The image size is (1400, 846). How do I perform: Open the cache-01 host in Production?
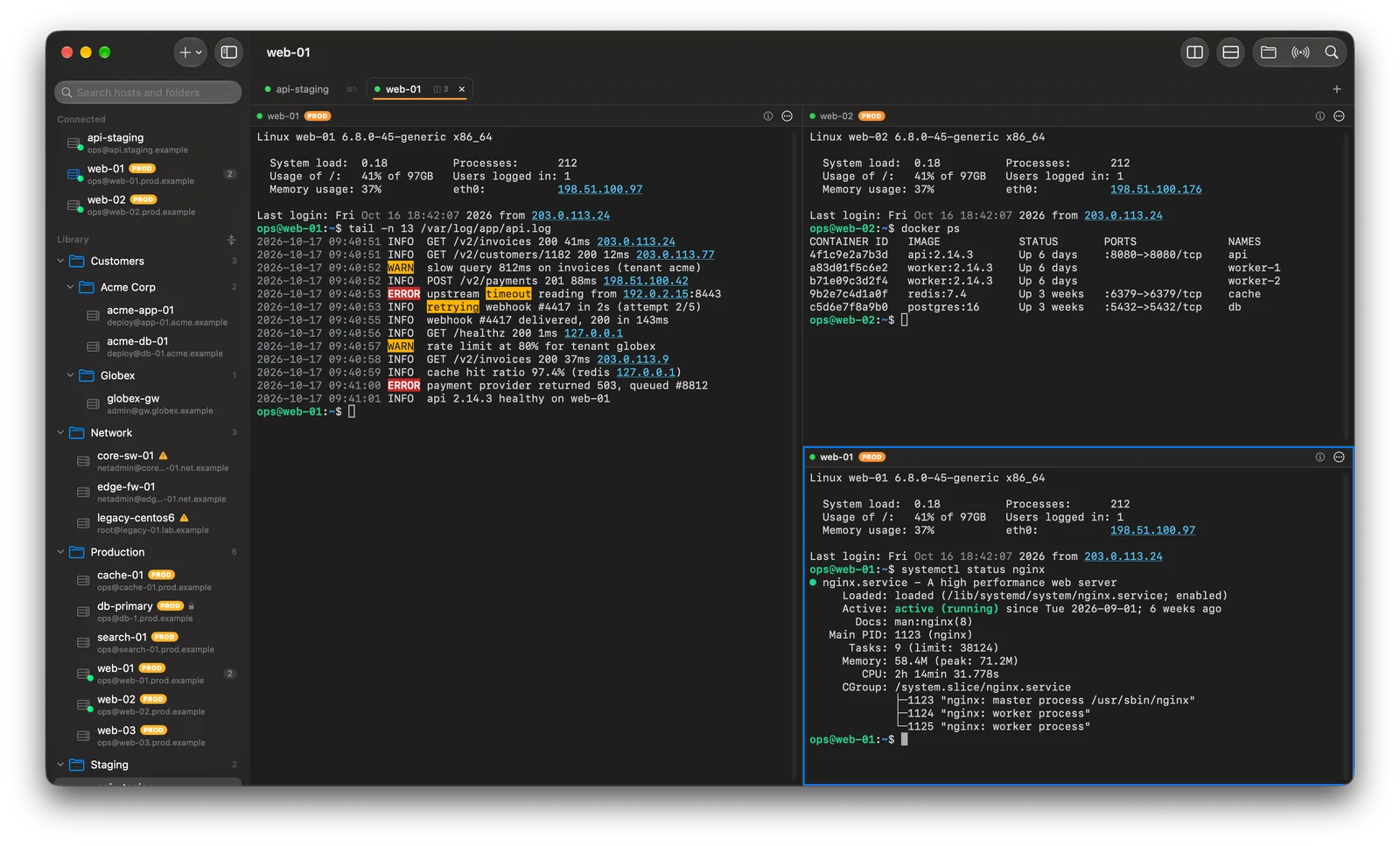coord(148,581)
